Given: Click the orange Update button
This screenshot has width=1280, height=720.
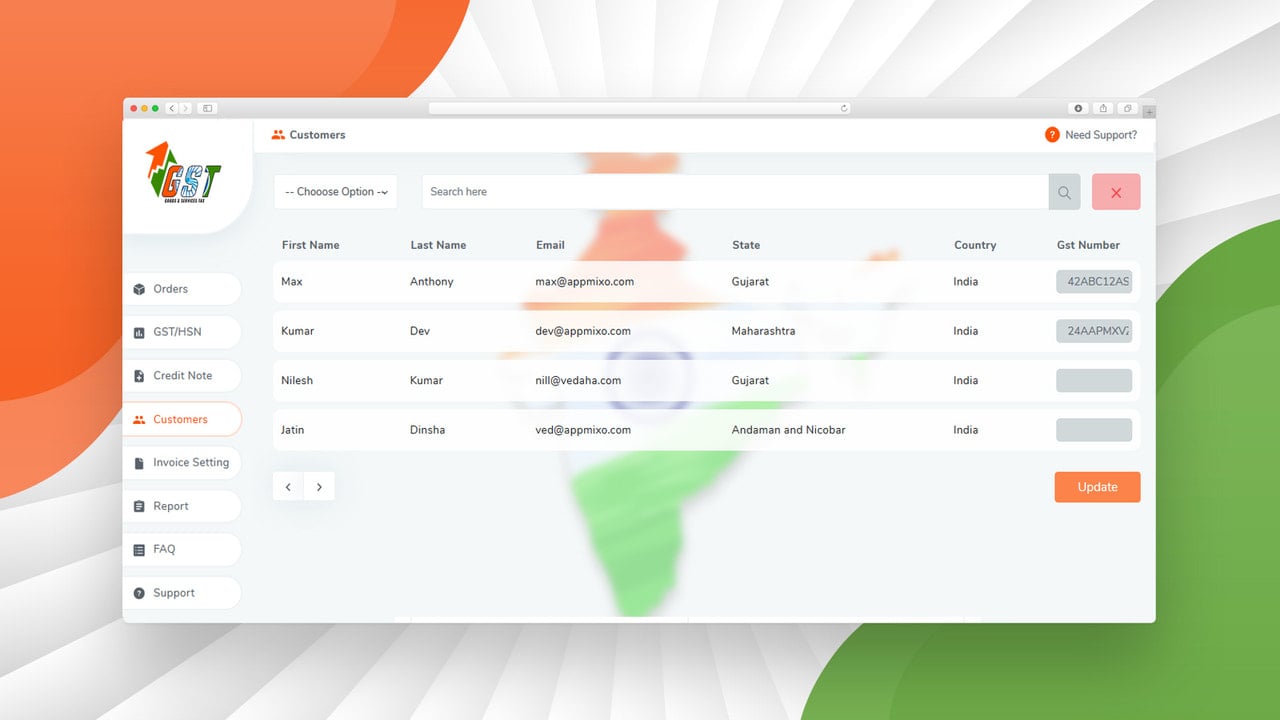Looking at the screenshot, I should 1097,487.
